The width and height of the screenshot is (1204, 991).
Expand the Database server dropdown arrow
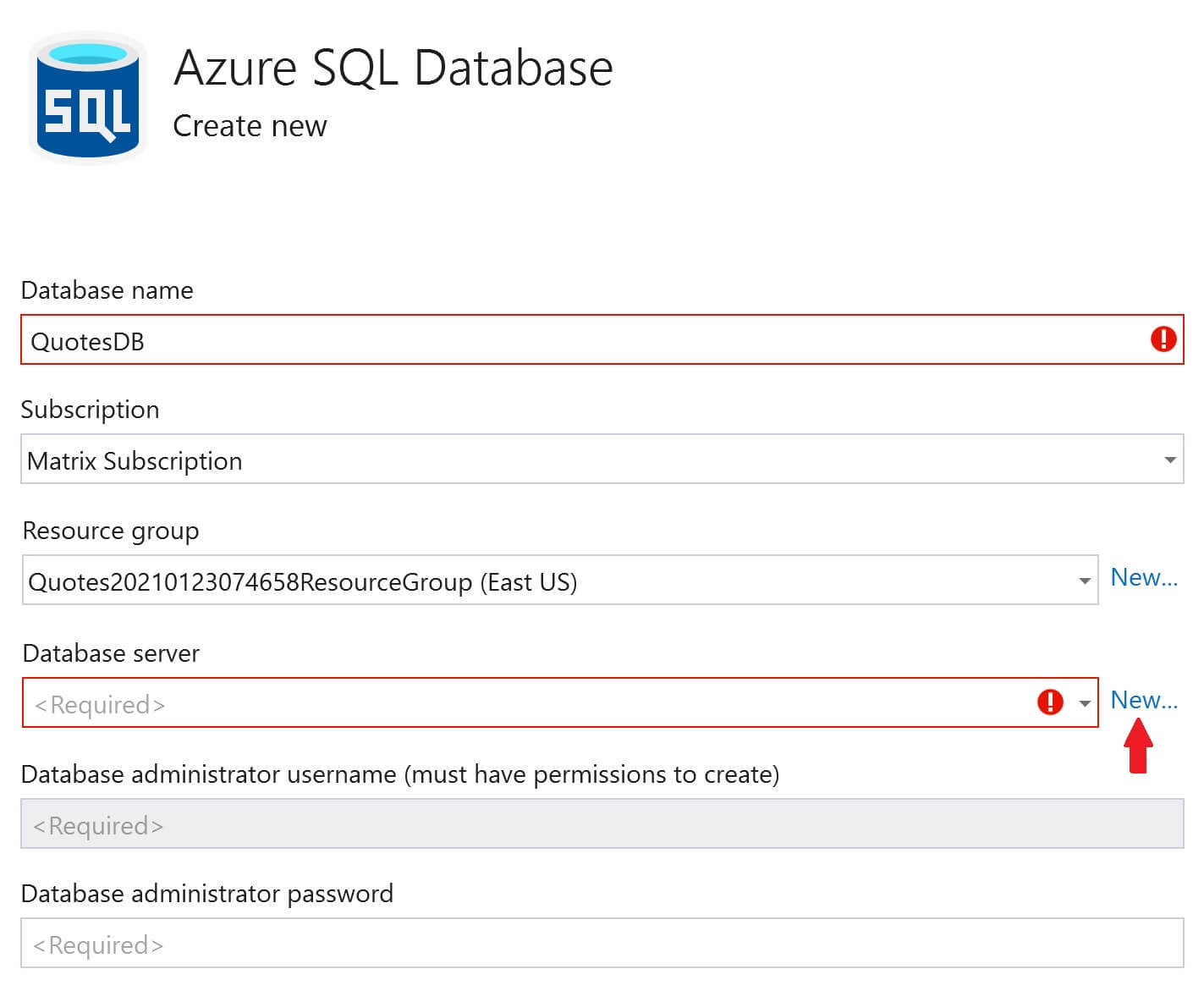tap(1084, 703)
